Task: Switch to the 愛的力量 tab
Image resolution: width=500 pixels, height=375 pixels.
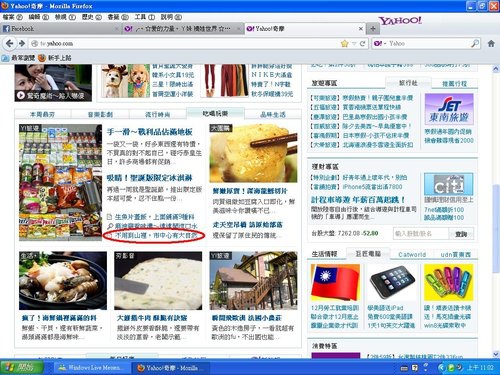Action: (183, 29)
